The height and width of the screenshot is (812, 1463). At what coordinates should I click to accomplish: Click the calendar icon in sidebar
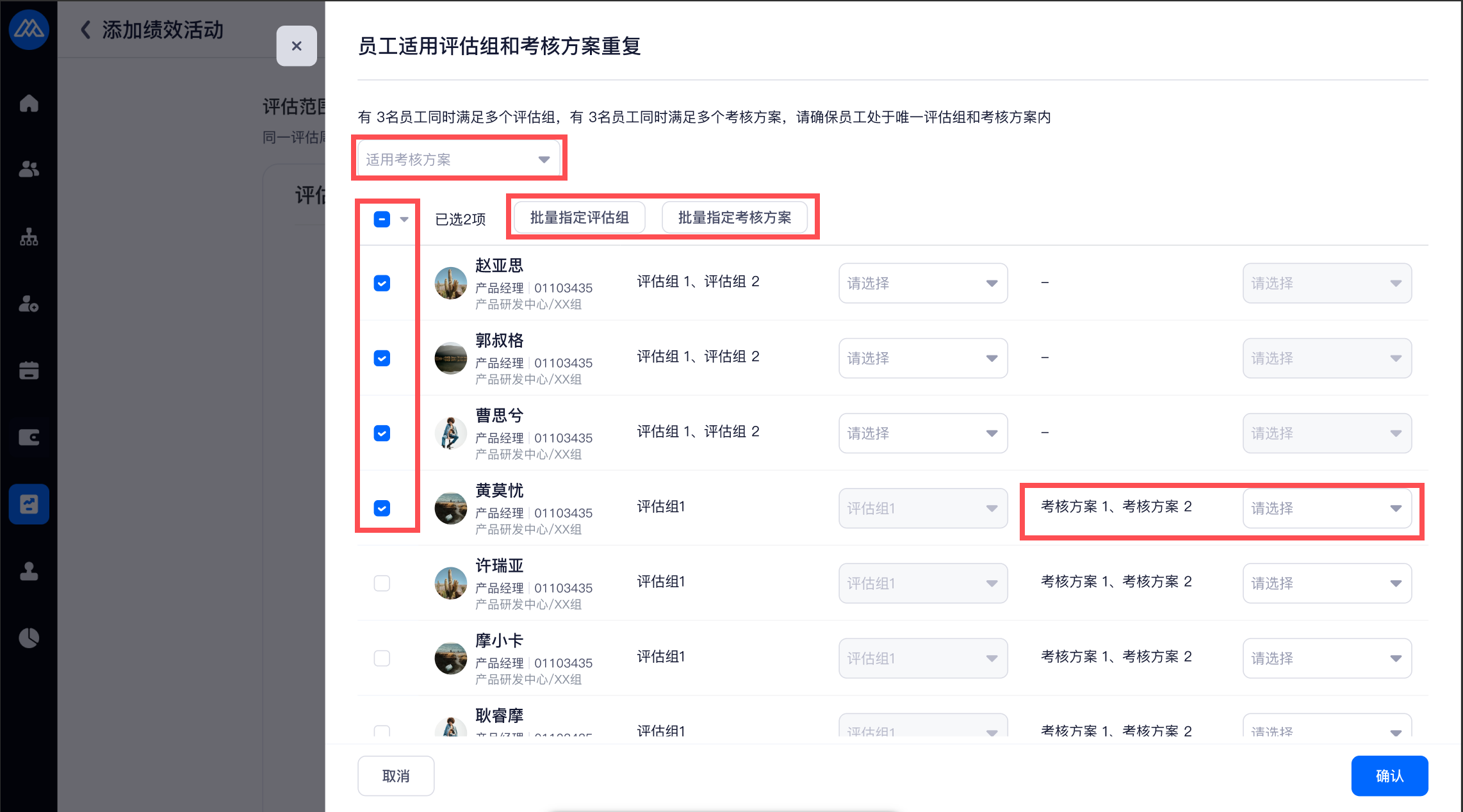coord(29,370)
